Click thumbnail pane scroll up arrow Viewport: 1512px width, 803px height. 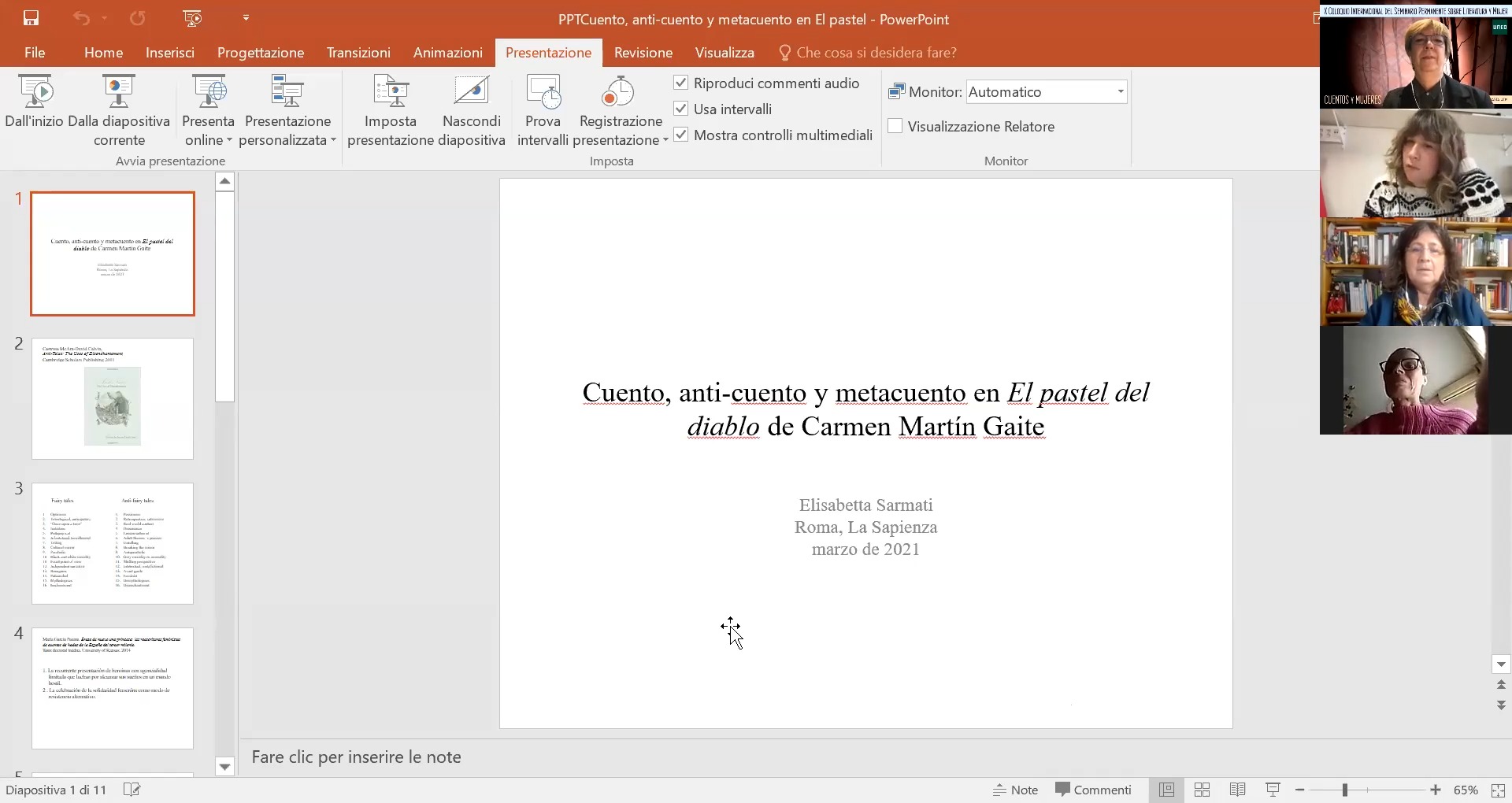[224, 182]
